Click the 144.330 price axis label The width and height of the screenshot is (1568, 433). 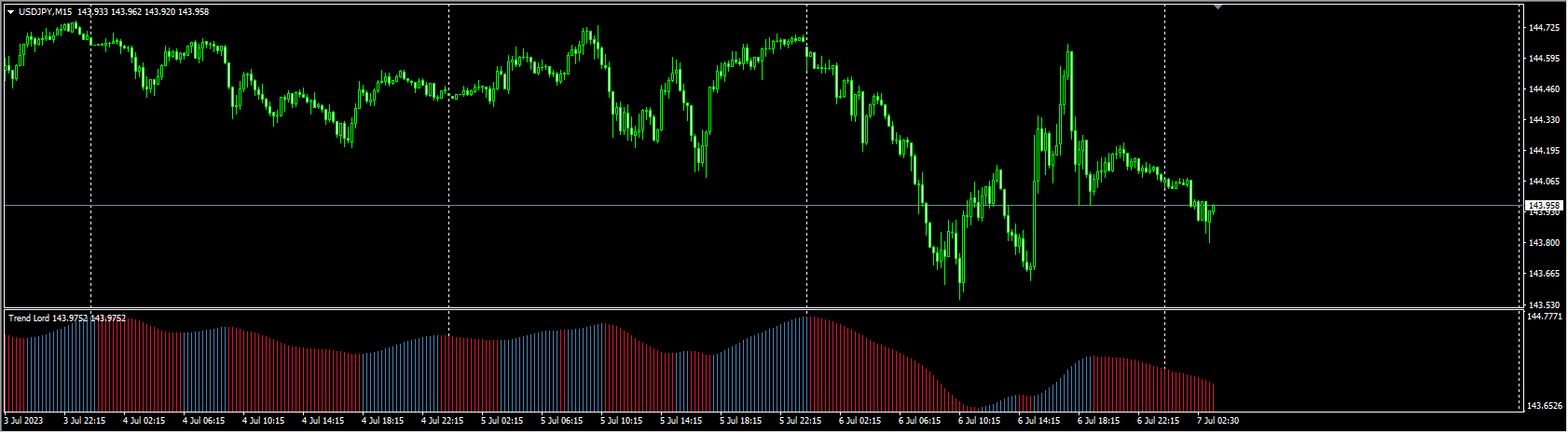(1544, 120)
